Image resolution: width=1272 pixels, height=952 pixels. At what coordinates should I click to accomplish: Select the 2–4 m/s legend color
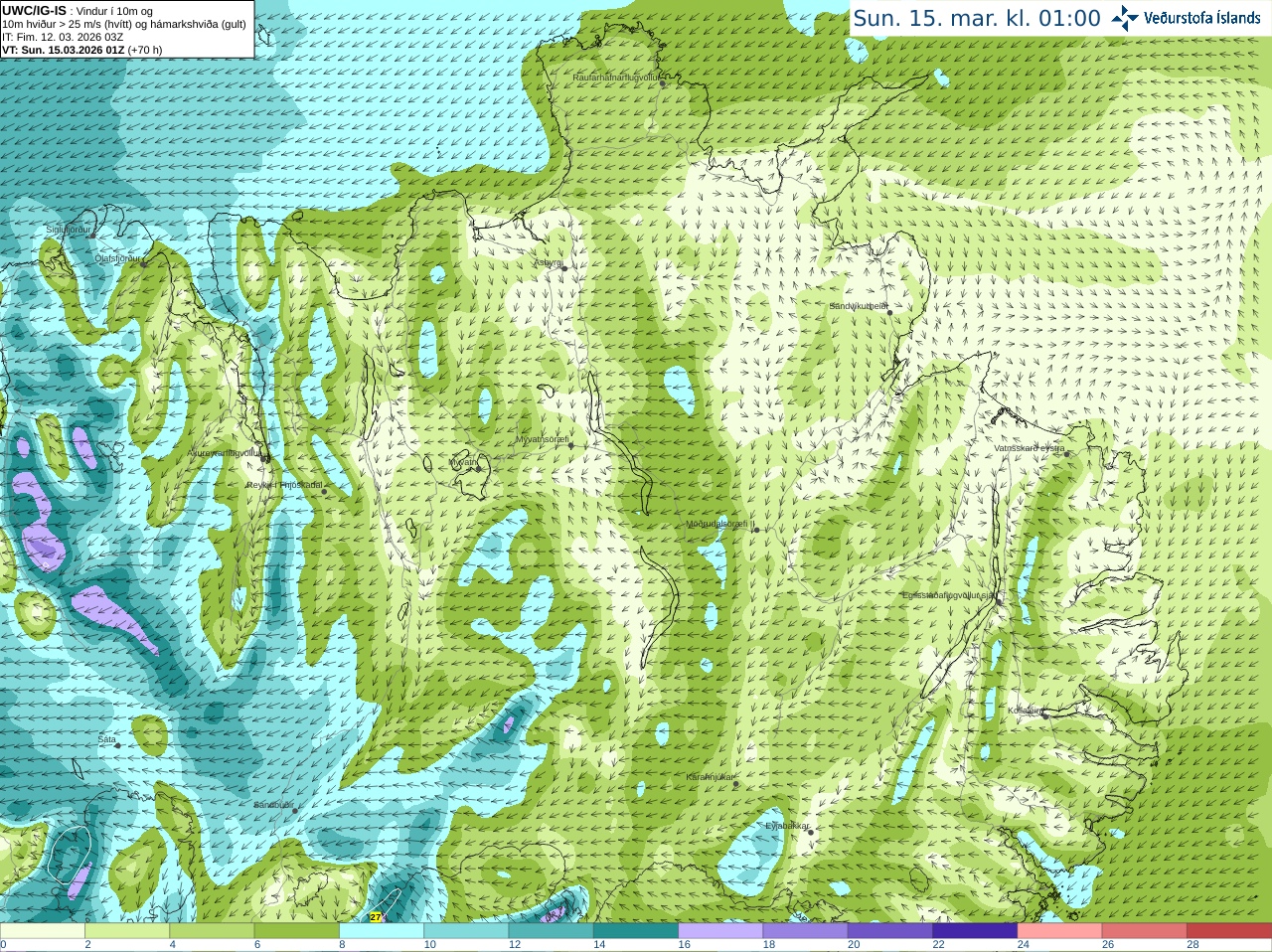click(127, 931)
